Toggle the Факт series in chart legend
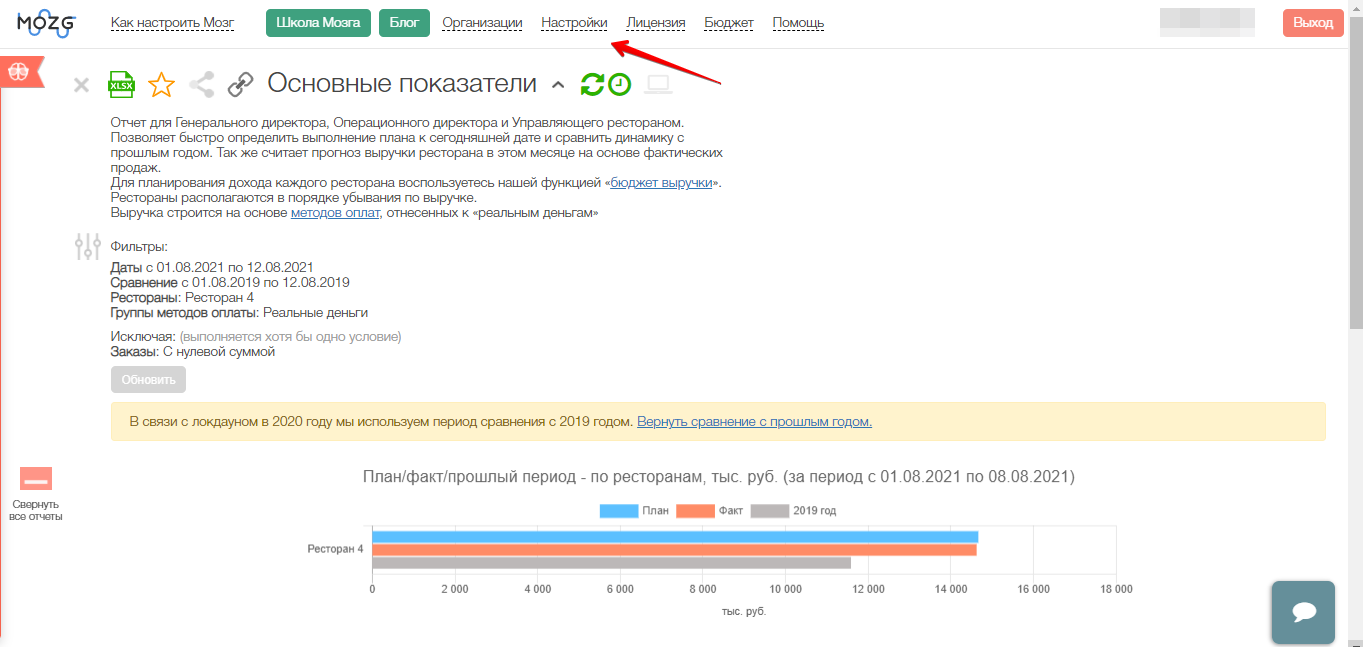Screen dimensions: 1363x647 [x=710, y=511]
